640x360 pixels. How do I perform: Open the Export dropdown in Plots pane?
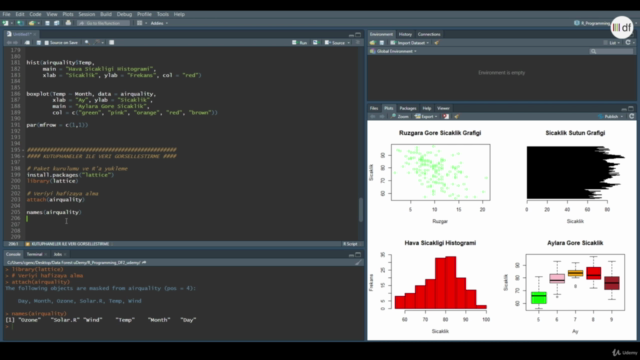[426, 117]
